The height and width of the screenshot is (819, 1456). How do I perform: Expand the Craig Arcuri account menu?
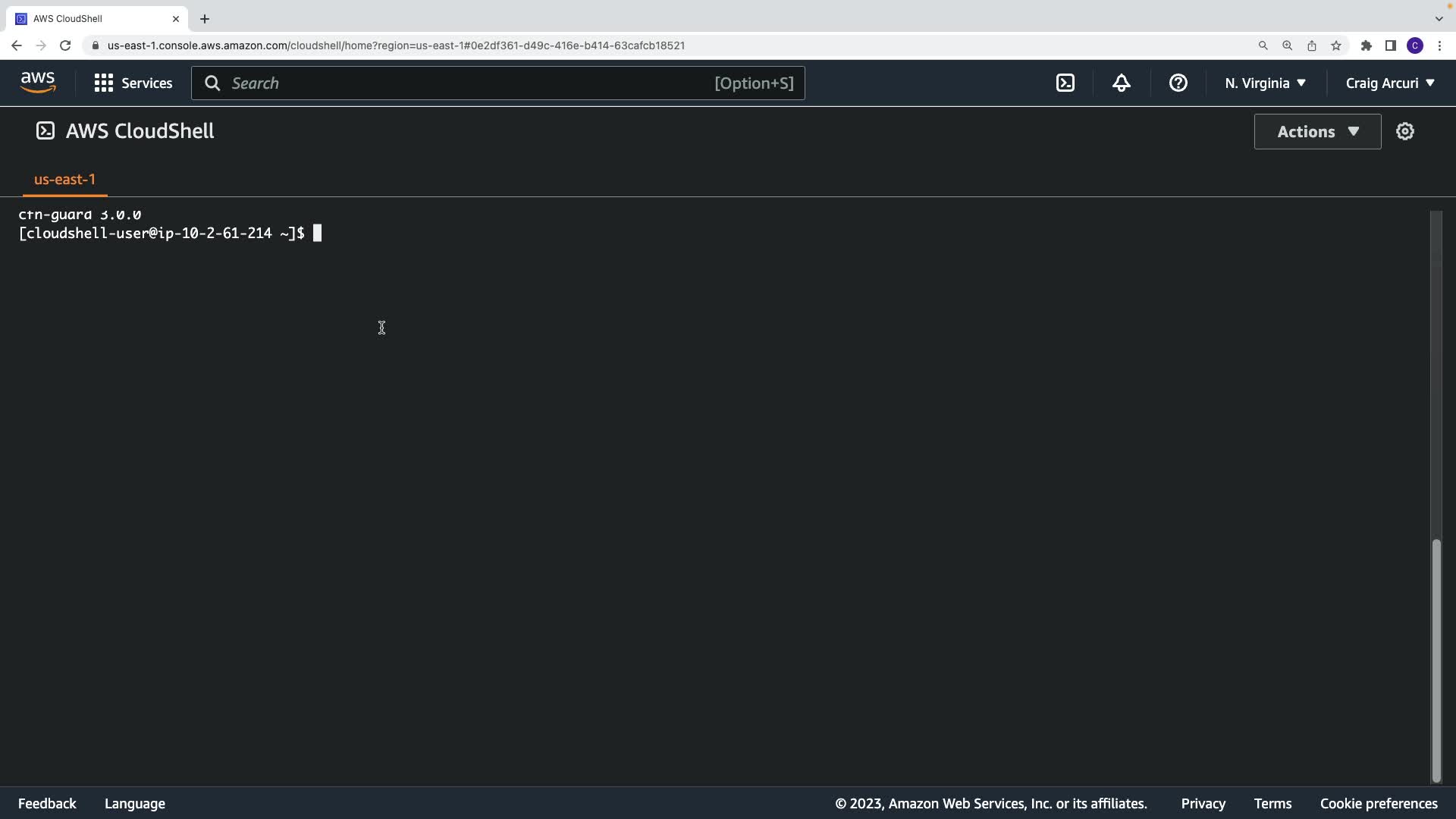(x=1389, y=83)
